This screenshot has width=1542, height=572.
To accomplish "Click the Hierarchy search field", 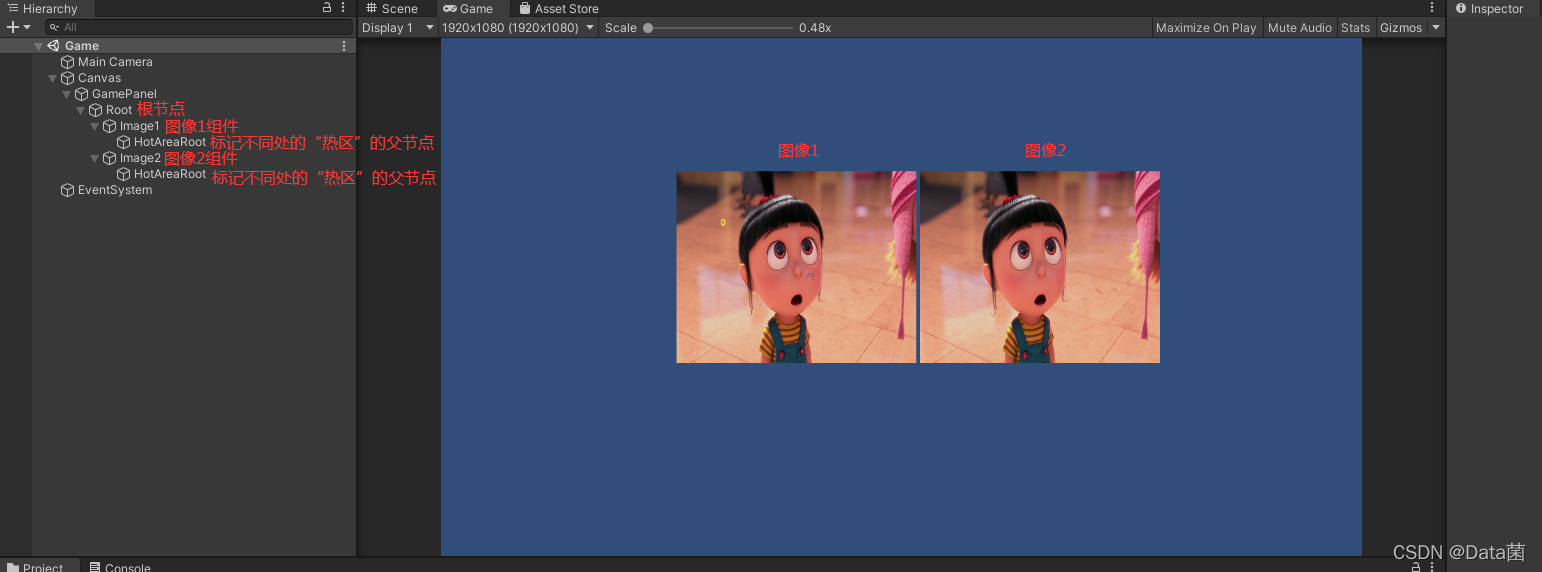I will 199,27.
